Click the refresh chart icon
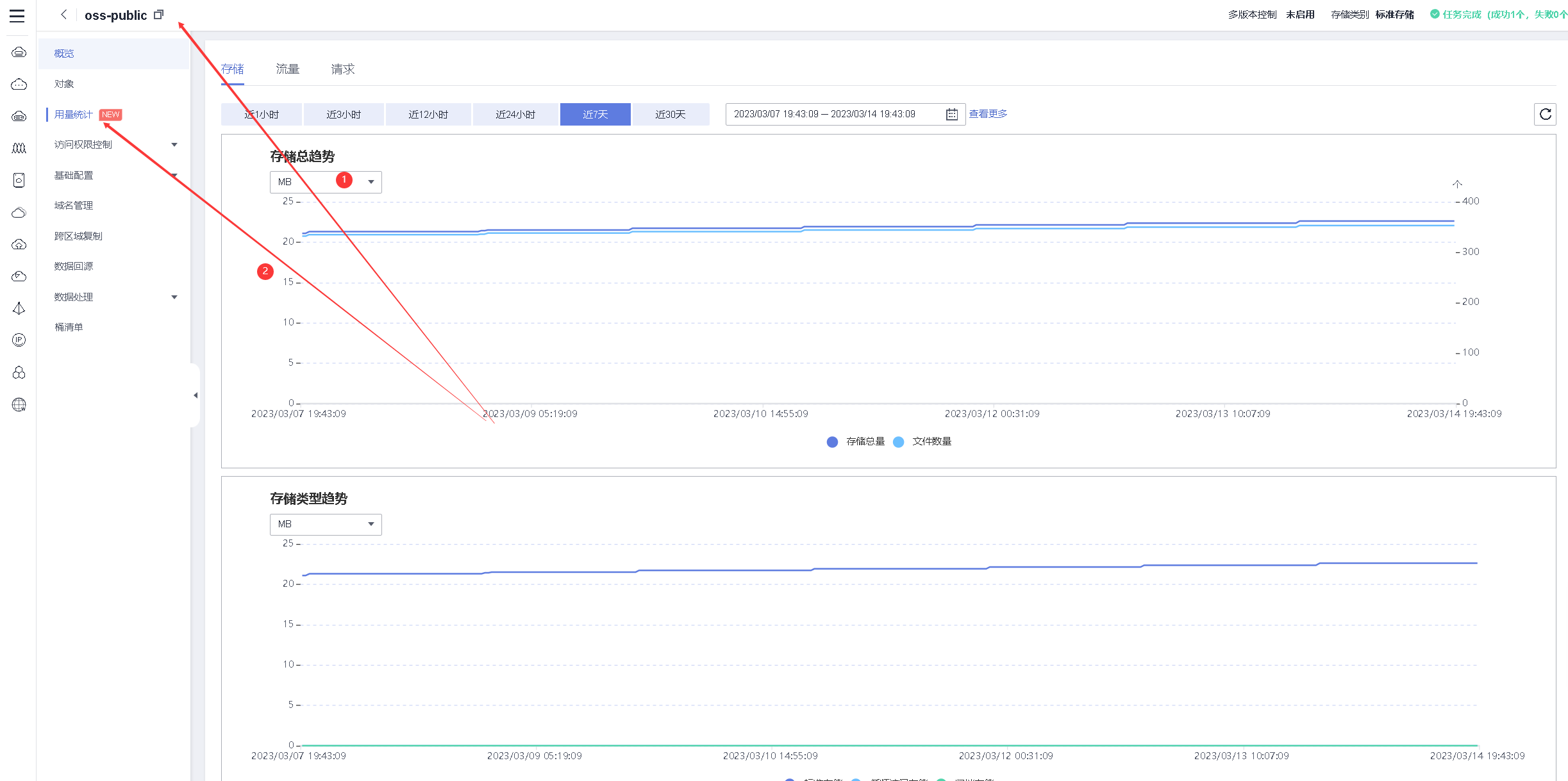The image size is (1568, 781). pyautogui.click(x=1545, y=114)
